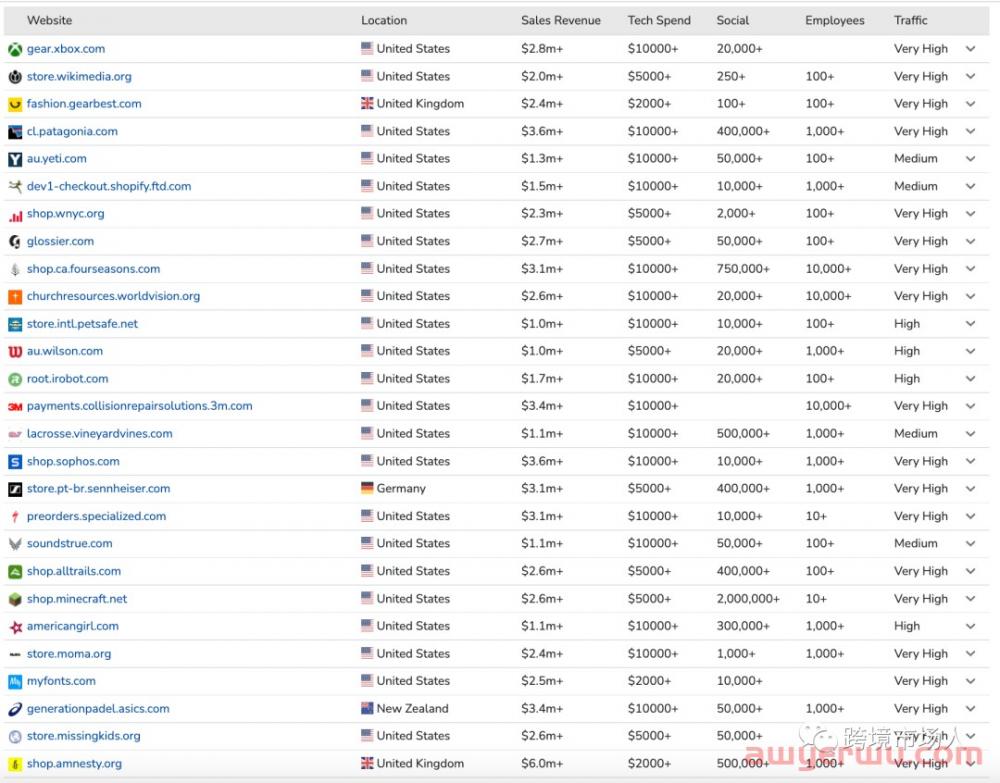The width and height of the screenshot is (1000, 783).
Task: Visit the shop.amnesty.org link
Action: click(x=74, y=763)
